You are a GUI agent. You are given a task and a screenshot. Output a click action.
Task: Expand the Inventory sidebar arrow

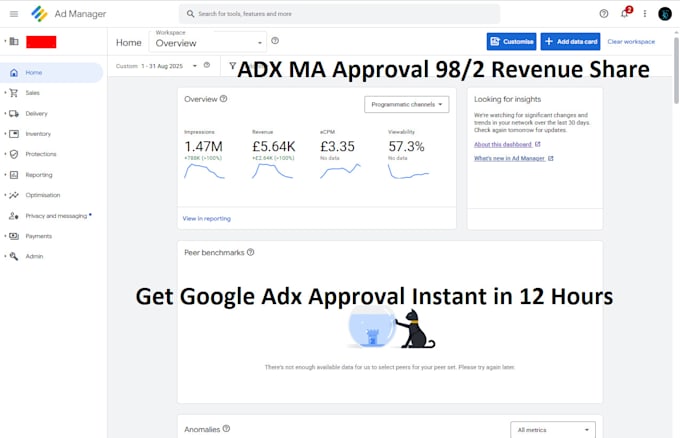point(5,134)
